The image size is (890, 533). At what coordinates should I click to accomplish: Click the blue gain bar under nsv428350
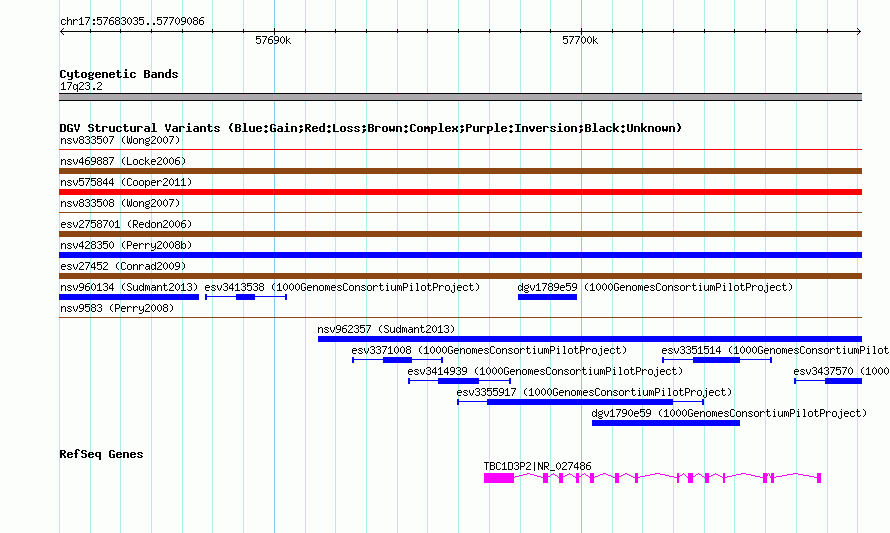point(460,255)
